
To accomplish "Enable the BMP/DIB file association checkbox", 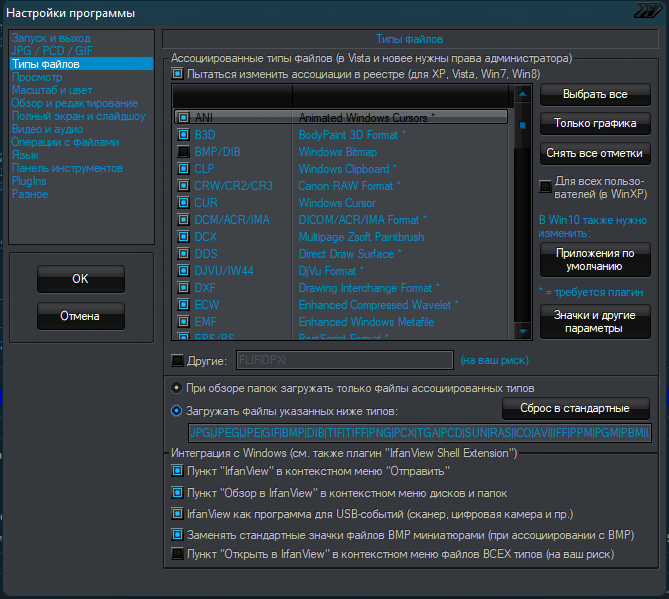I will 184,151.
